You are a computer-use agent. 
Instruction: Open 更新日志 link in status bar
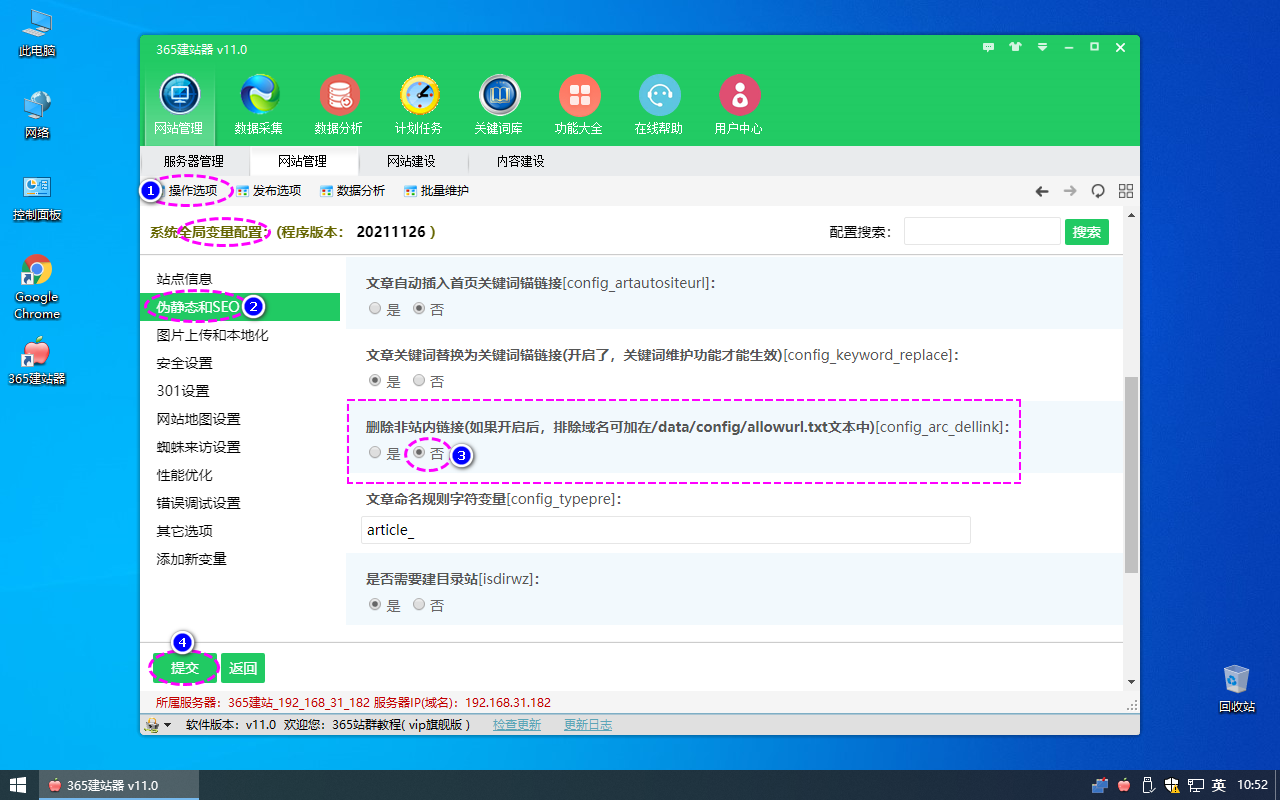(588, 725)
